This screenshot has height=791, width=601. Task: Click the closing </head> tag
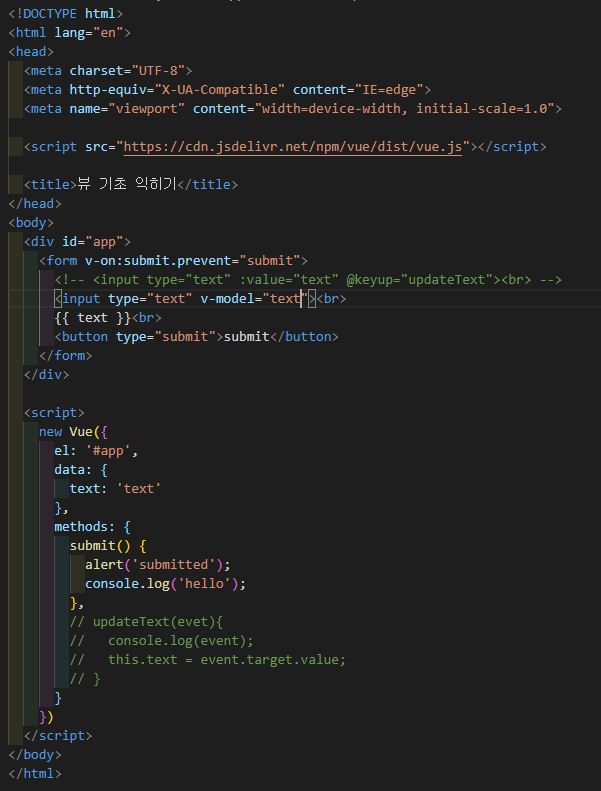(35, 204)
